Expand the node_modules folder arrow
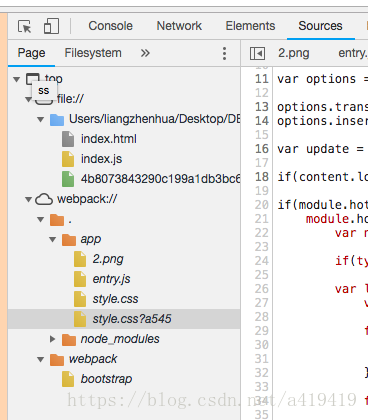368x420 pixels. click(53, 339)
